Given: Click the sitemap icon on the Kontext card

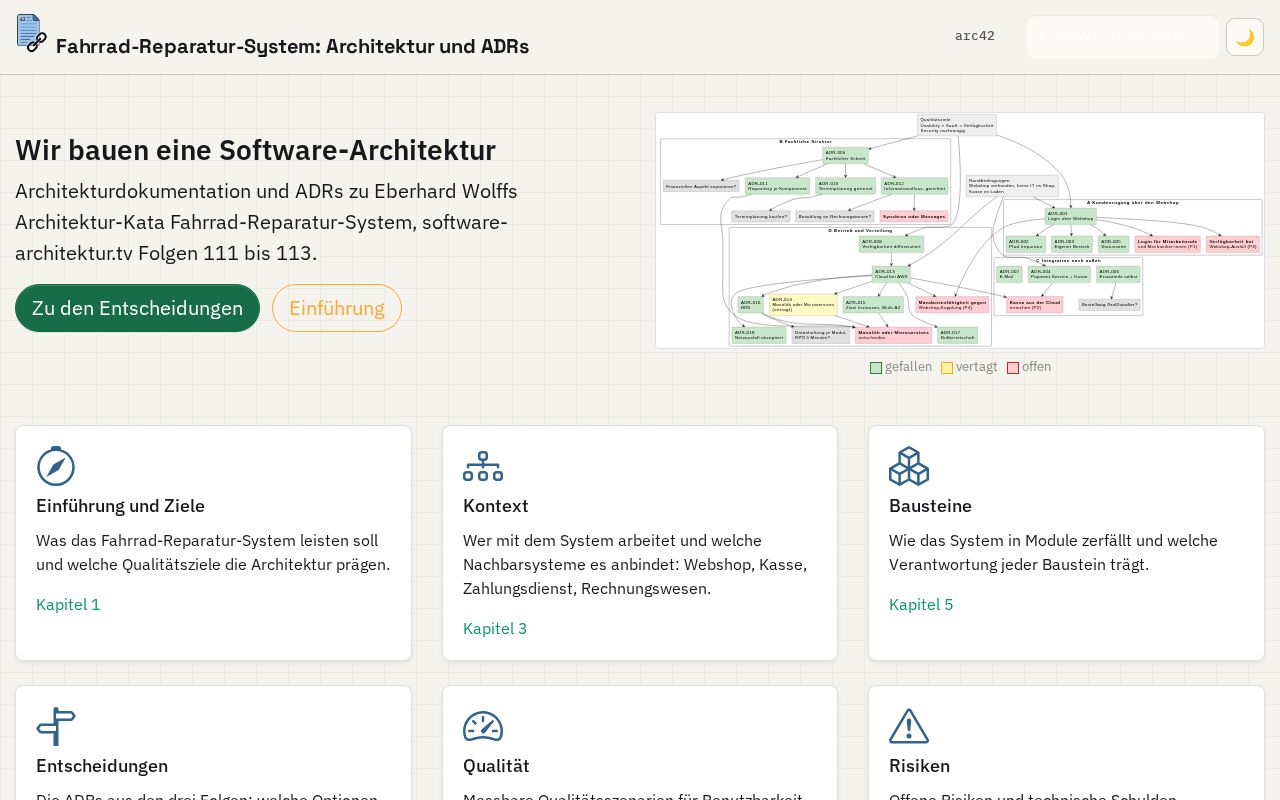Looking at the screenshot, I should (483, 466).
